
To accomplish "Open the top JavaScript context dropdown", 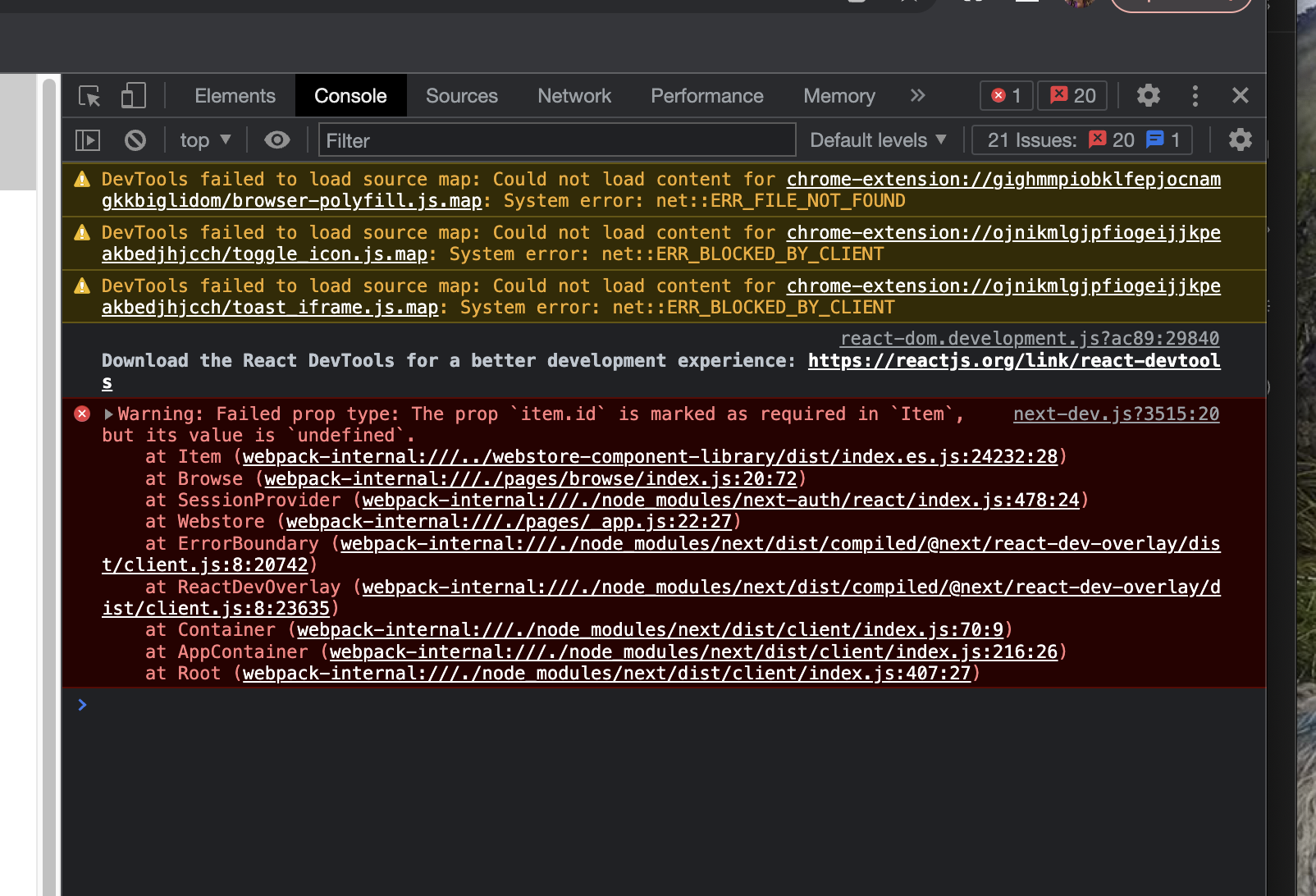I will point(205,140).
